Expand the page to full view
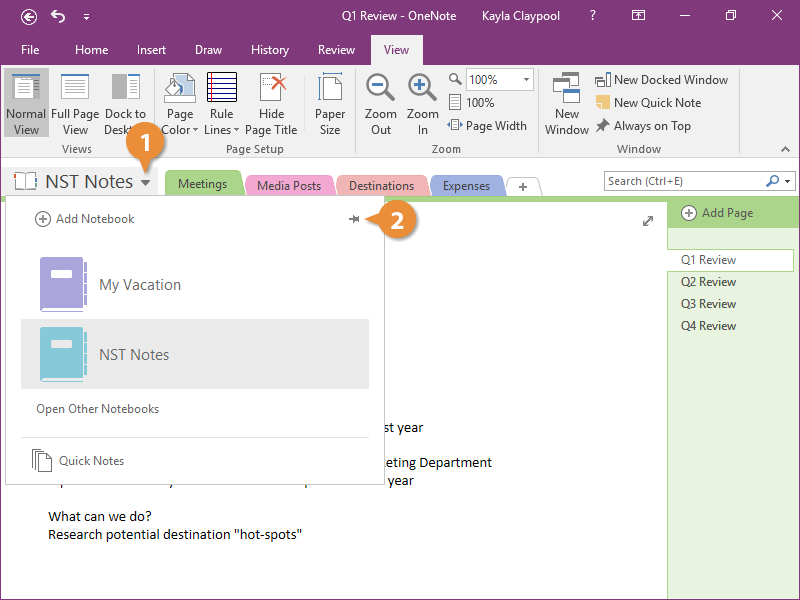800x600 pixels. coord(648,221)
